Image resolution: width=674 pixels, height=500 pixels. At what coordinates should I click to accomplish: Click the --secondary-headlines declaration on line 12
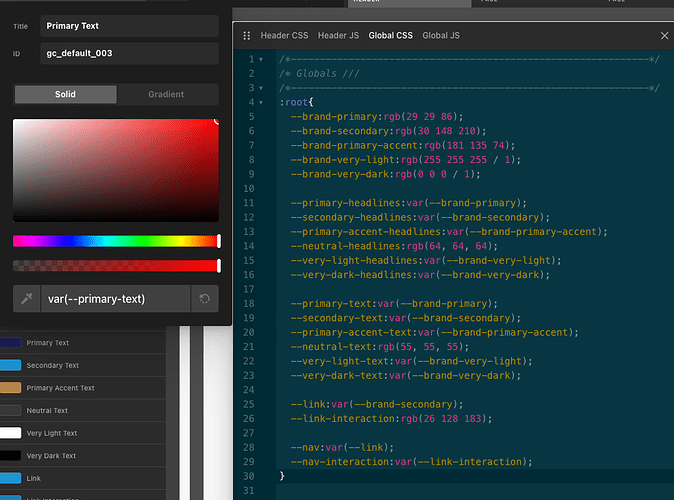point(420,217)
